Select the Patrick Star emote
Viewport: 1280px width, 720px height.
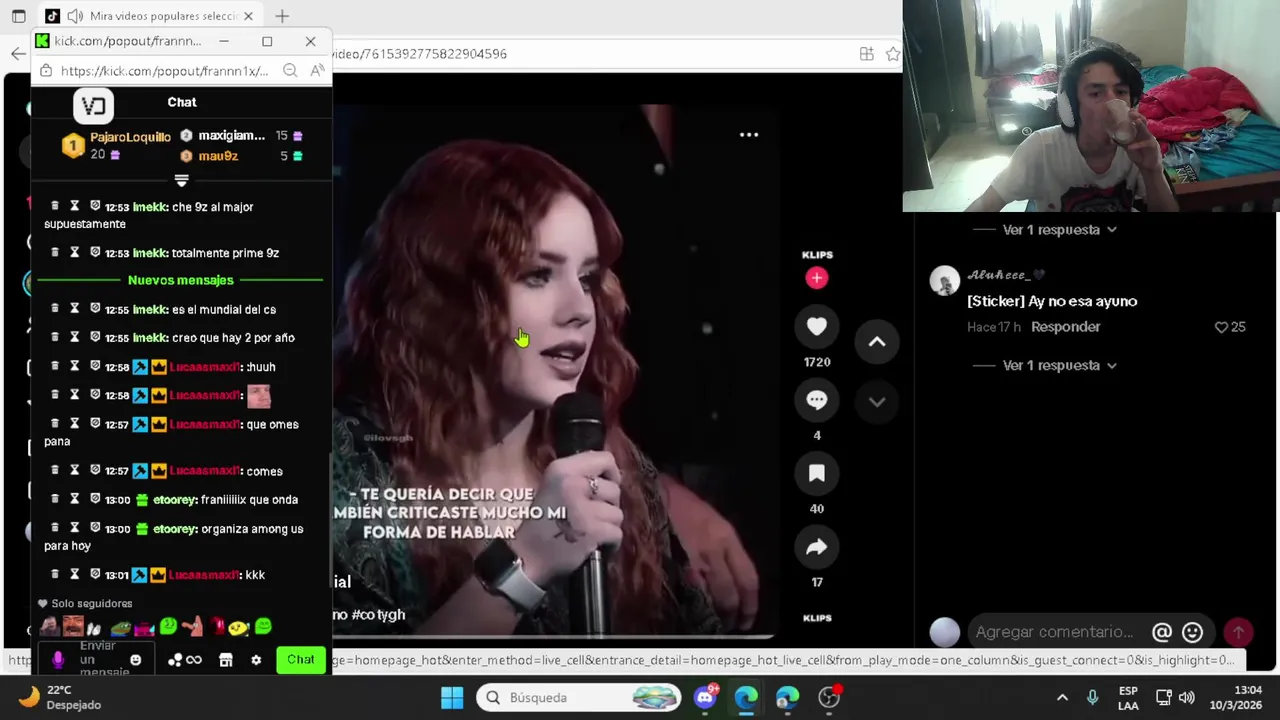coord(191,627)
